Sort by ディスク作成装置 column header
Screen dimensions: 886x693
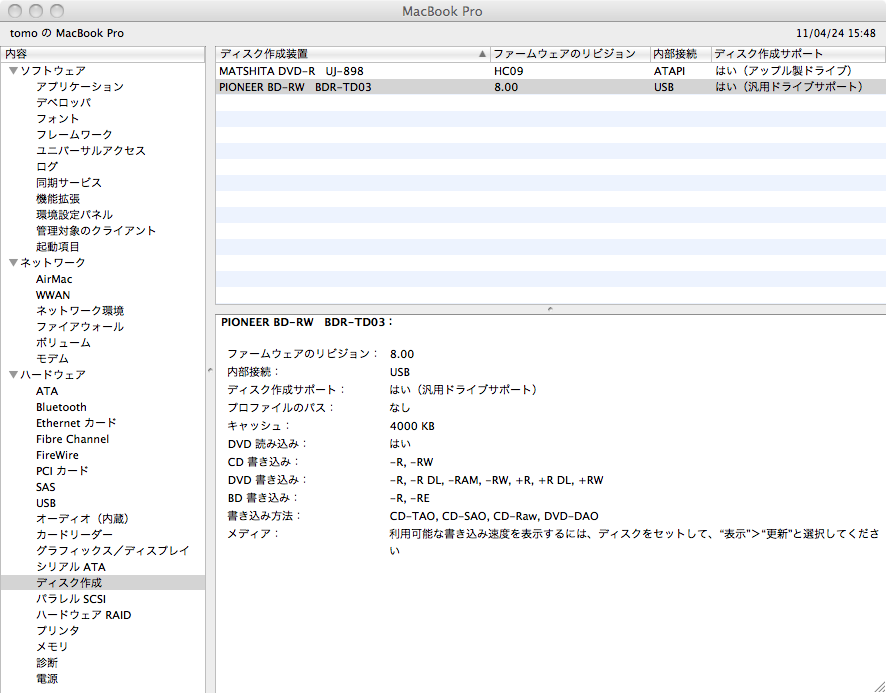point(353,54)
